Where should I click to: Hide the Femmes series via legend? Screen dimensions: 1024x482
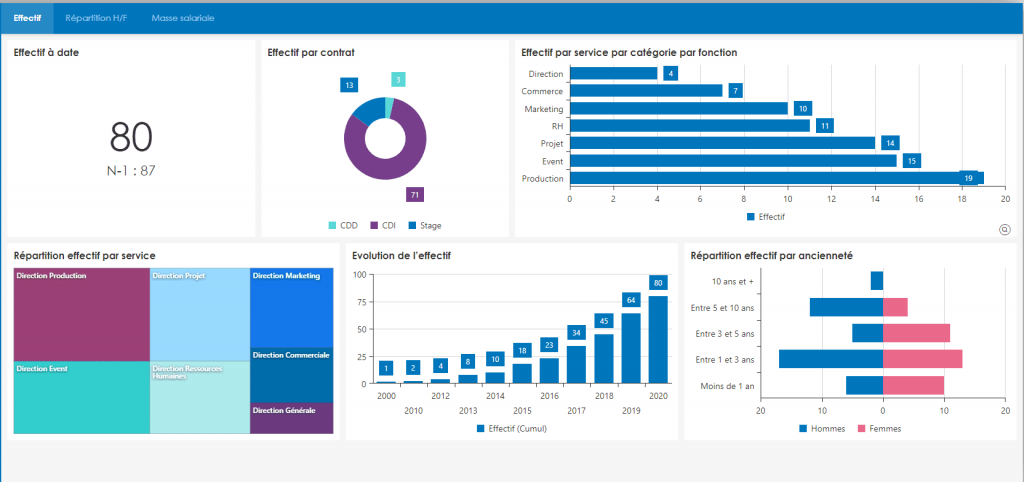click(x=877, y=429)
